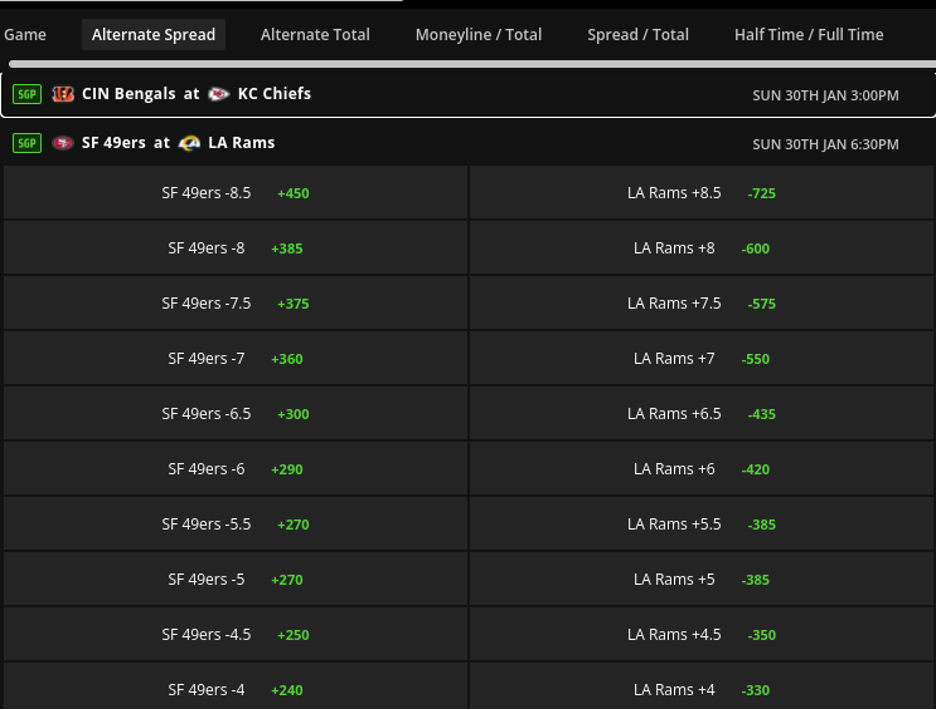Pick LA Rams +4.5 at -350
The width and height of the screenshot is (936, 710).
702,635
